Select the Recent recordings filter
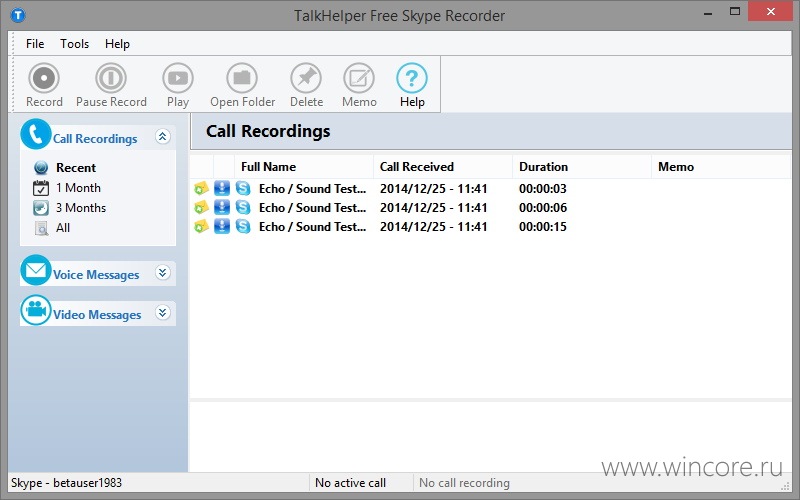 (76, 167)
